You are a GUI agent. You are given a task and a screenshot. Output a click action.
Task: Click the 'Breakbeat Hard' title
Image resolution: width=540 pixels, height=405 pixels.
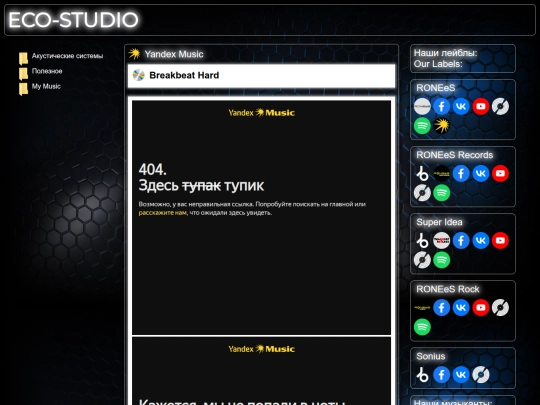pos(184,75)
